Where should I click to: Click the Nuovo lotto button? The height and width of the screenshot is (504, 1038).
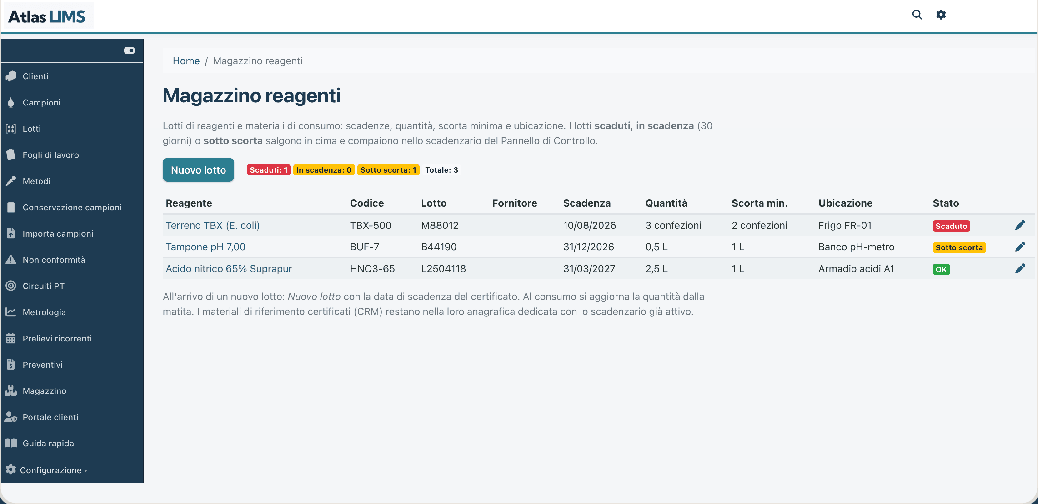pos(199,170)
